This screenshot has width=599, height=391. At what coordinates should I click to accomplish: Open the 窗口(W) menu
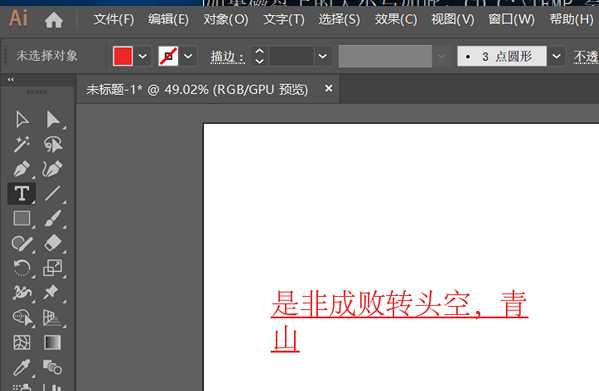click(512, 19)
